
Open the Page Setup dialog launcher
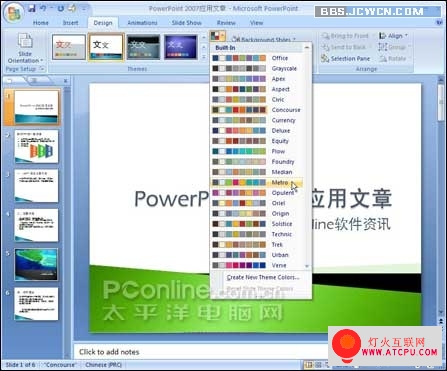[x=42, y=69]
